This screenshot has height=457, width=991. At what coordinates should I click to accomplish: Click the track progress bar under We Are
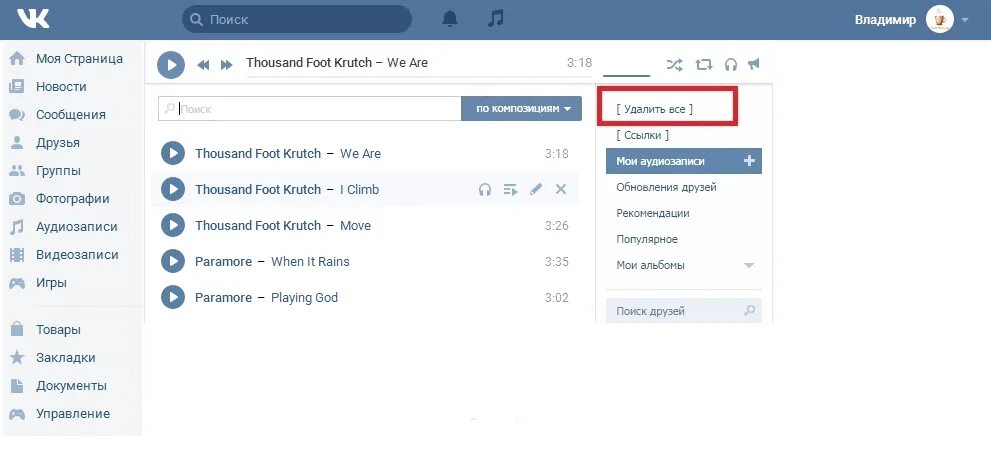419,76
